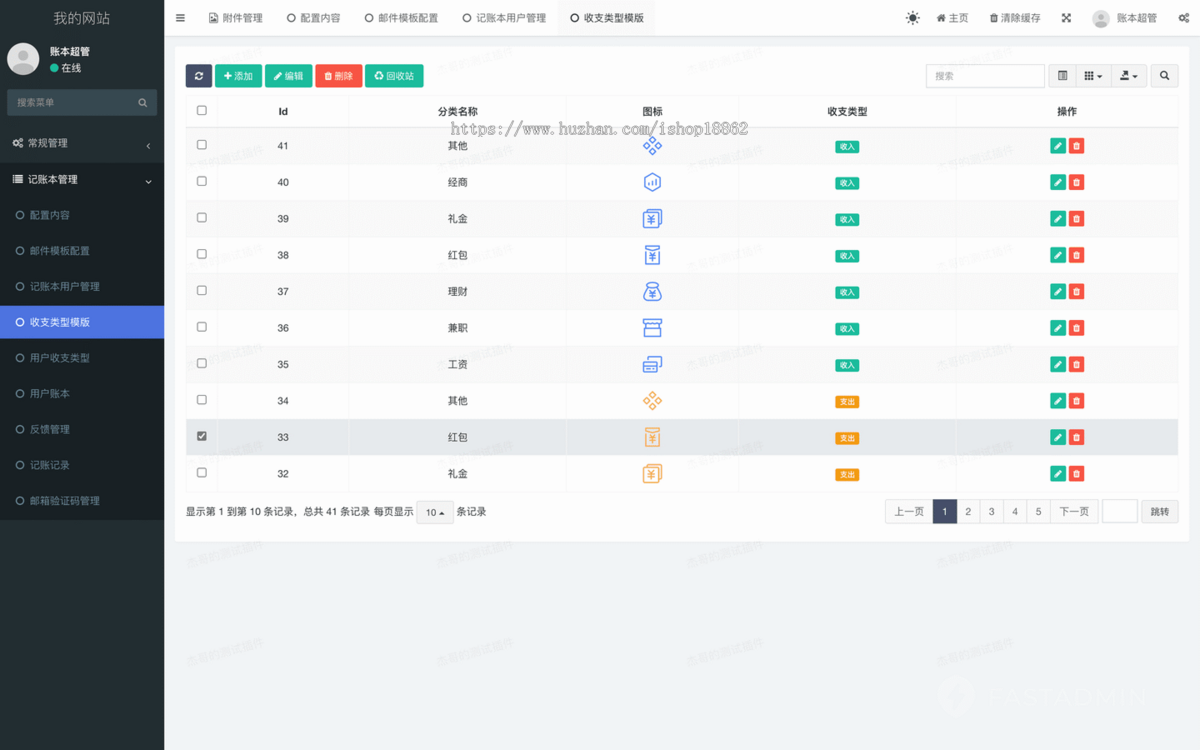Uncheck the selected row 33 checkbox

201,437
